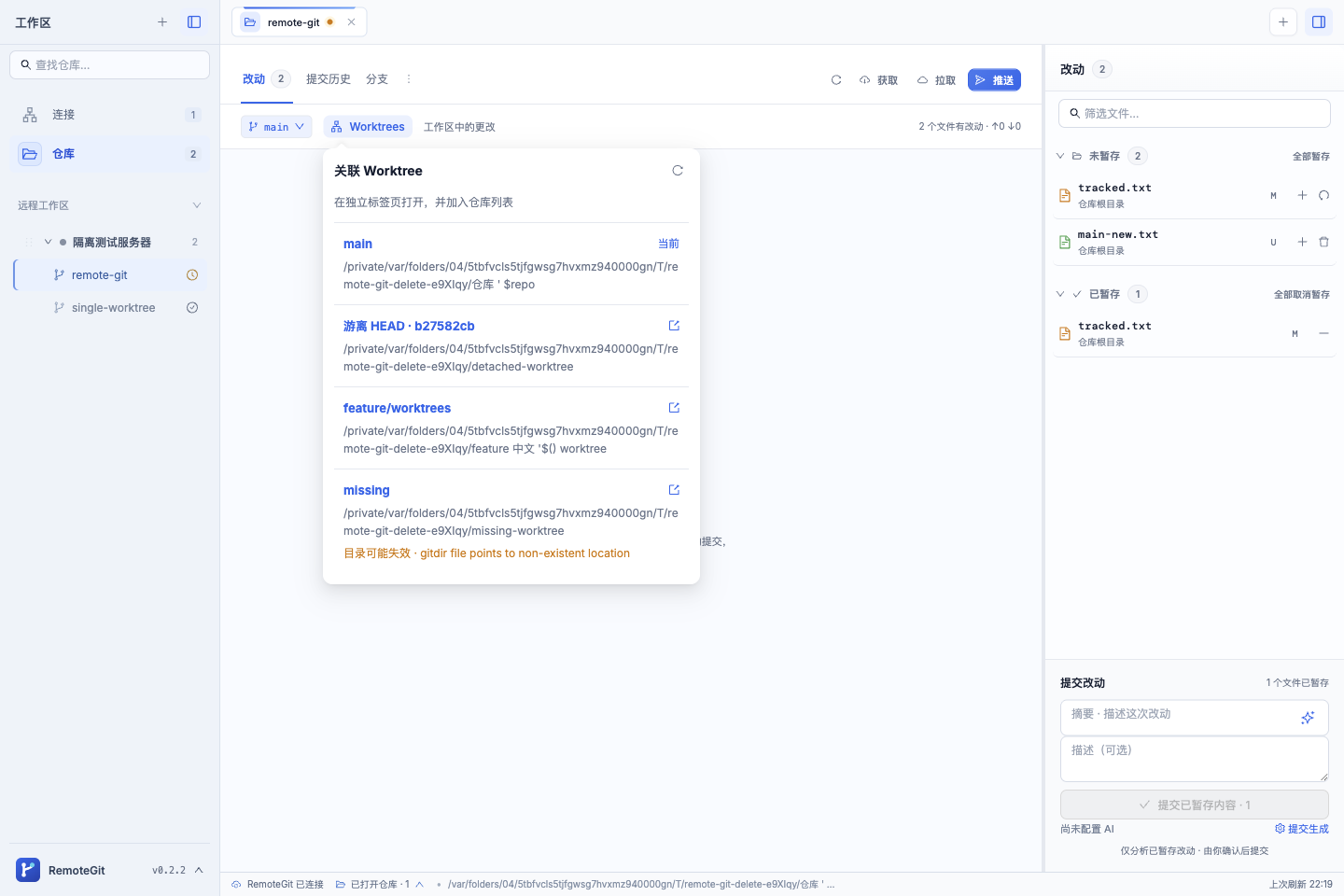
Task: Click the RemoteGit 已连接 status indicator
Action: [278, 884]
